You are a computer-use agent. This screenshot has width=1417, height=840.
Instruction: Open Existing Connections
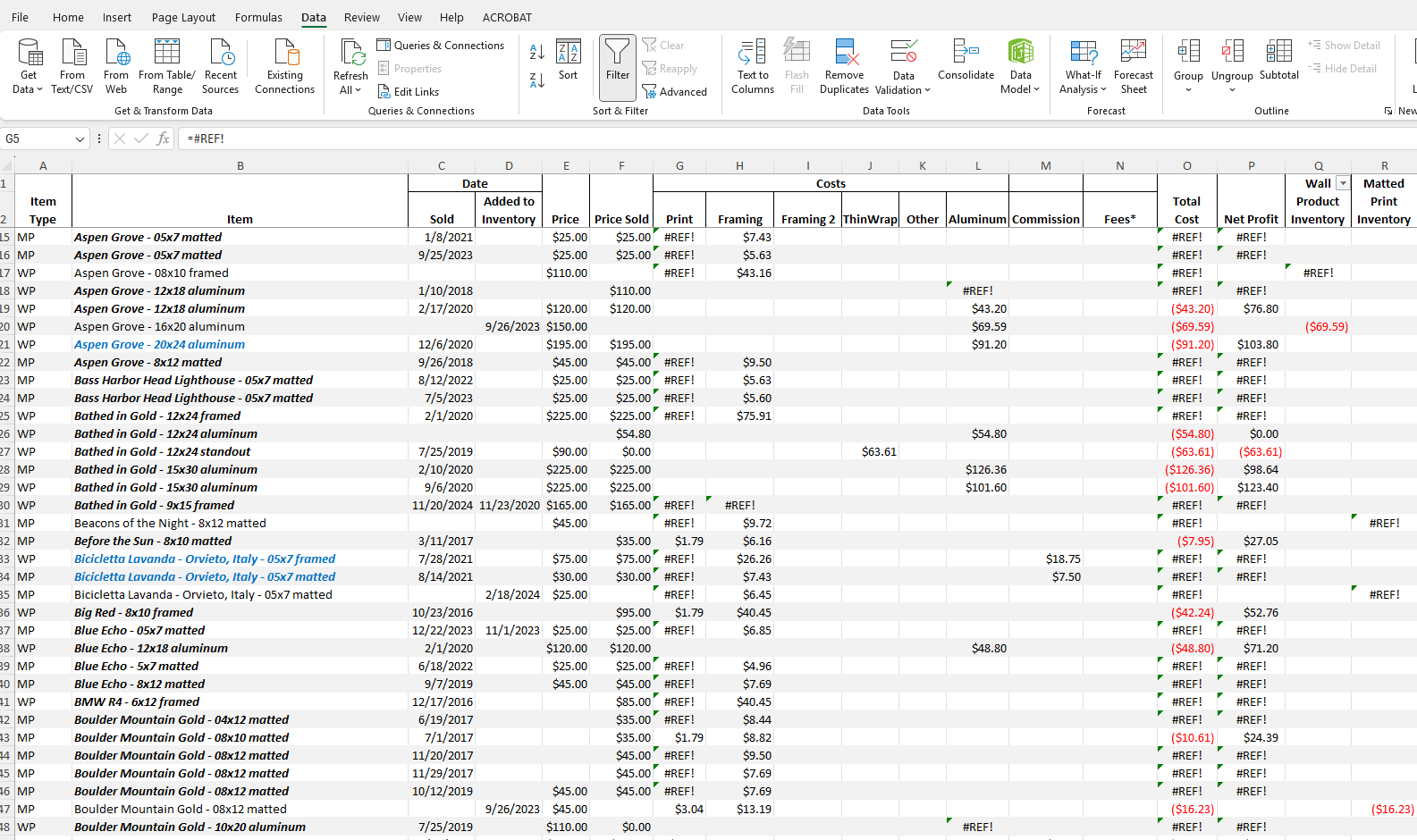coord(285,66)
